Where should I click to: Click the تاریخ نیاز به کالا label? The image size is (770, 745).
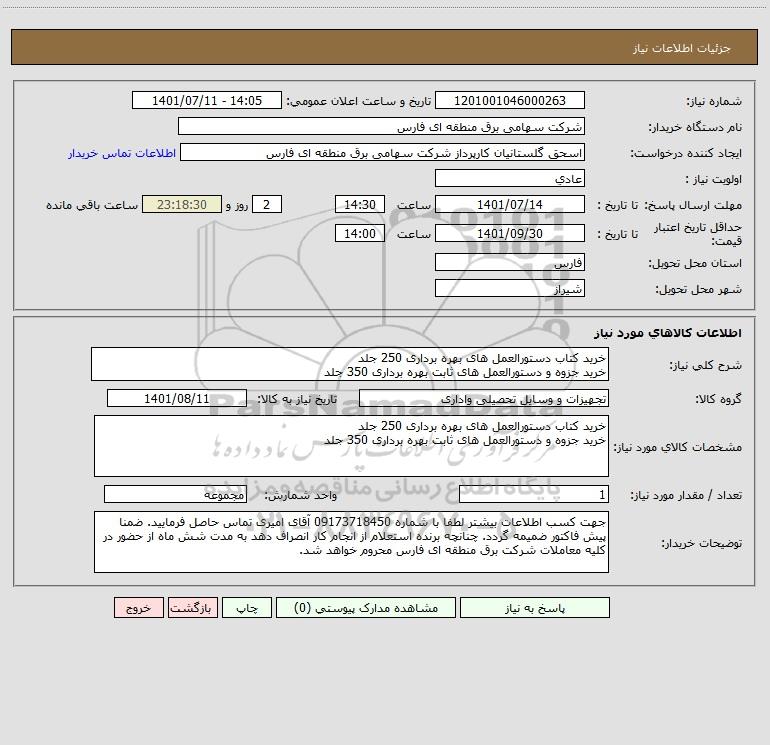coord(298,399)
